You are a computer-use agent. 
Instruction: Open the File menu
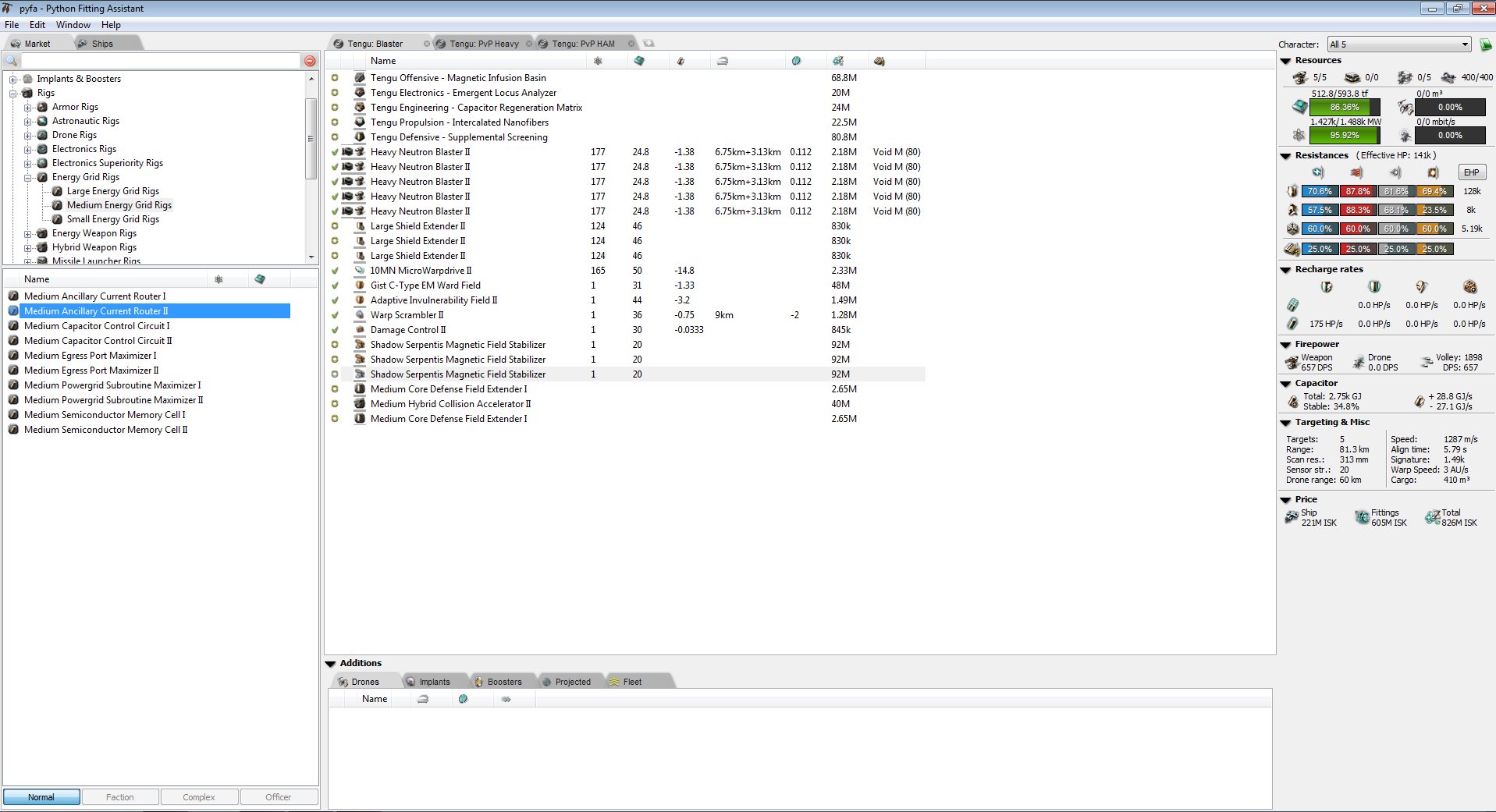[12, 25]
